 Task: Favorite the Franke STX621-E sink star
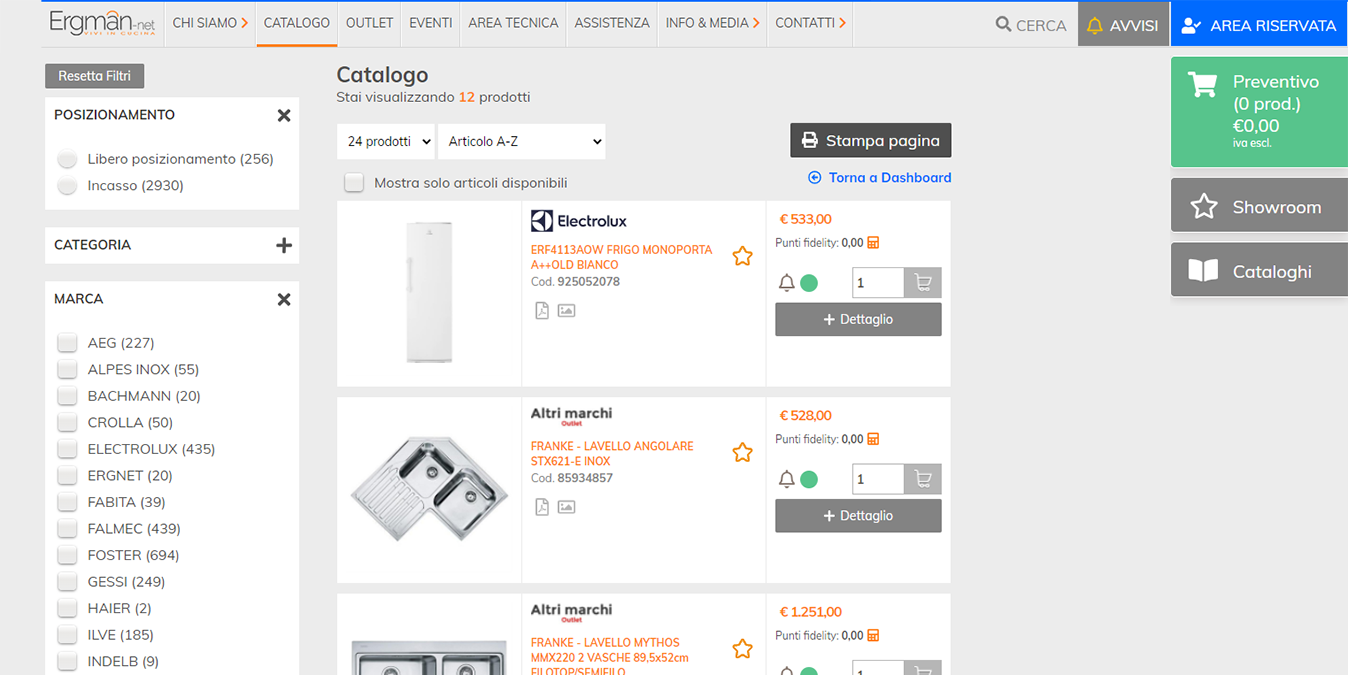tap(742, 453)
